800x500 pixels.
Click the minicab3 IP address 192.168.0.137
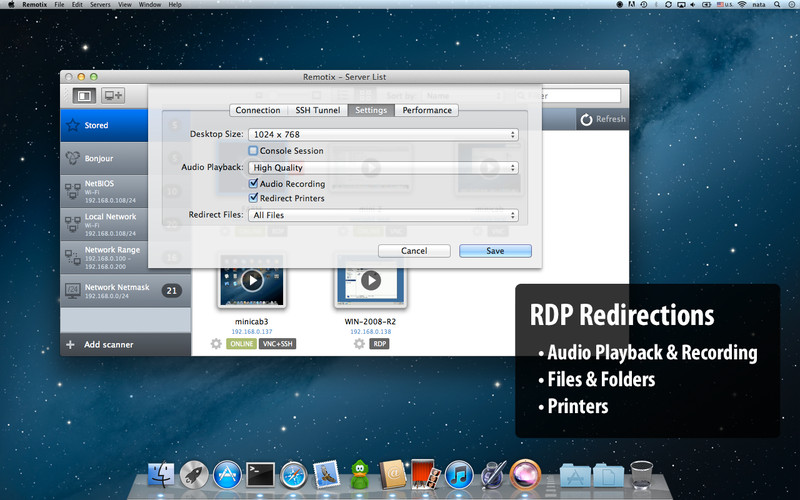pyautogui.click(x=252, y=332)
